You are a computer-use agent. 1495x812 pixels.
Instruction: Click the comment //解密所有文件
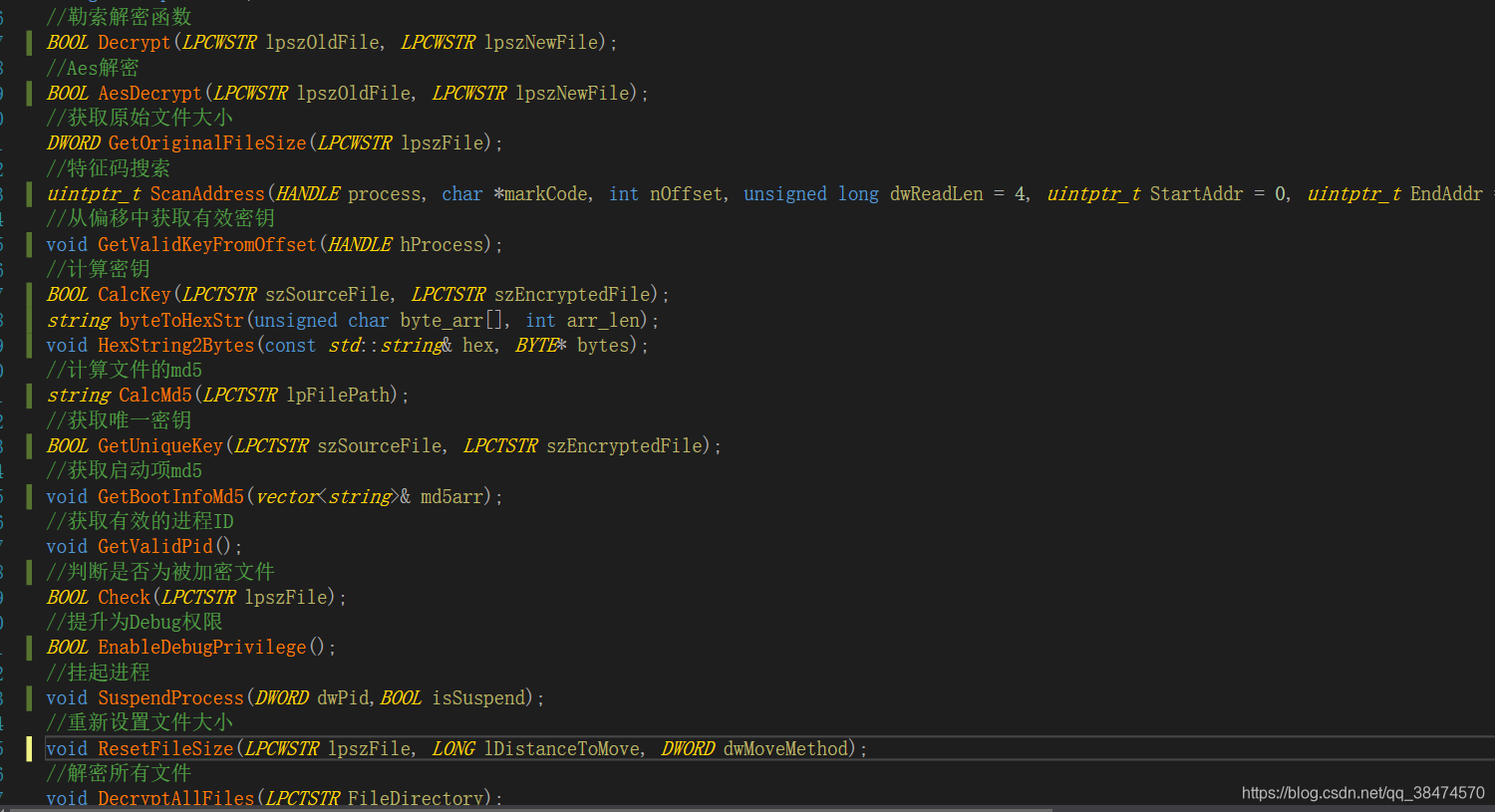[119, 773]
